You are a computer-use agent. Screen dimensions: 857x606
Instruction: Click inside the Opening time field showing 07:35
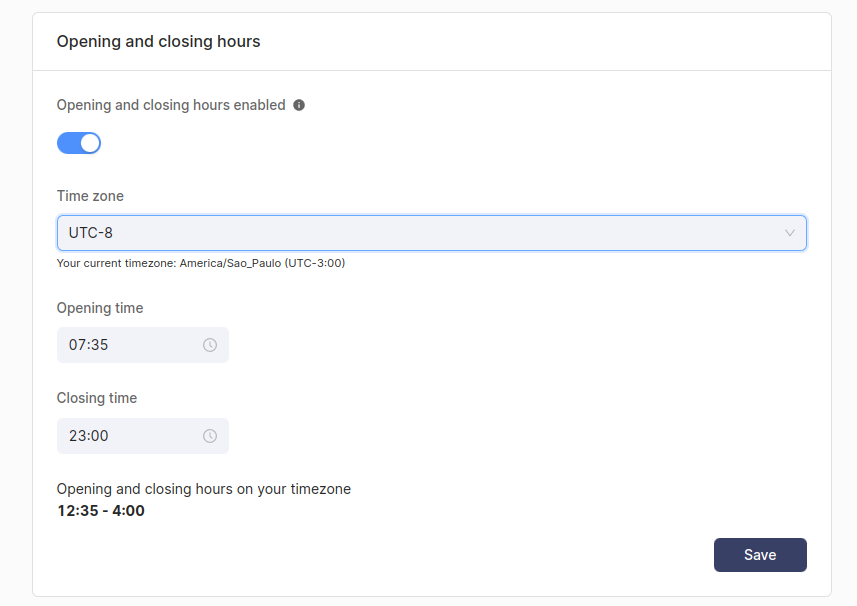[x=120, y=344]
